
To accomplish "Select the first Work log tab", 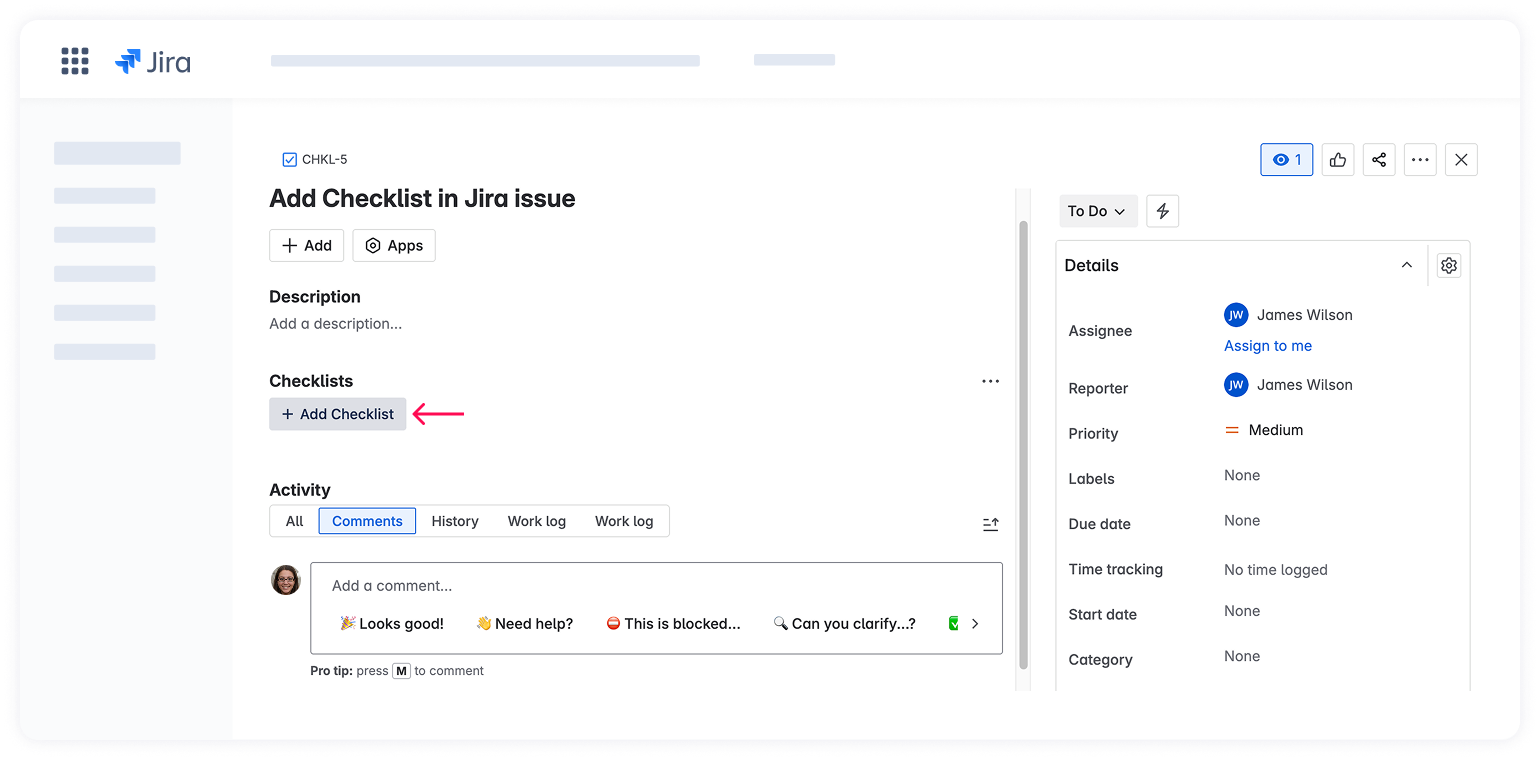I will point(537,521).
